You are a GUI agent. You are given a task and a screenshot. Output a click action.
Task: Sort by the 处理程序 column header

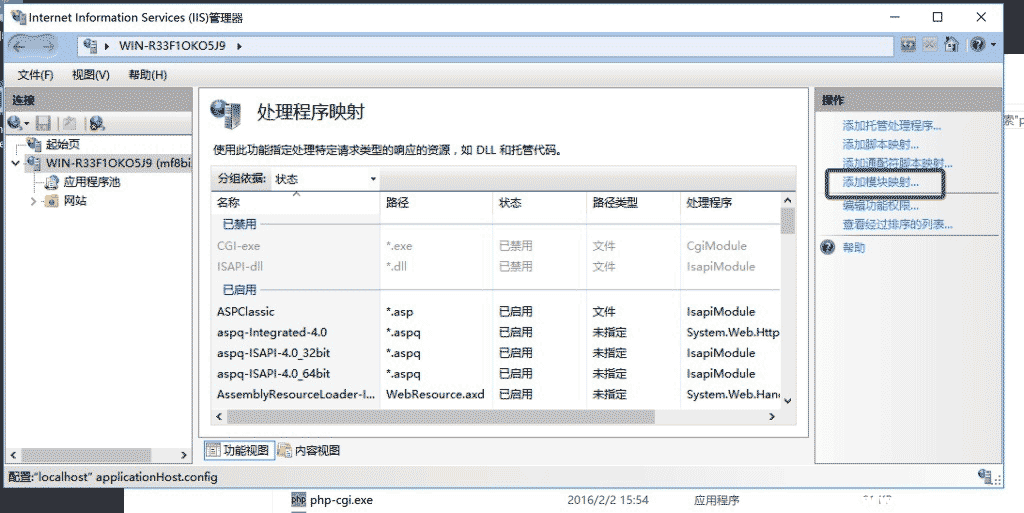click(730, 203)
